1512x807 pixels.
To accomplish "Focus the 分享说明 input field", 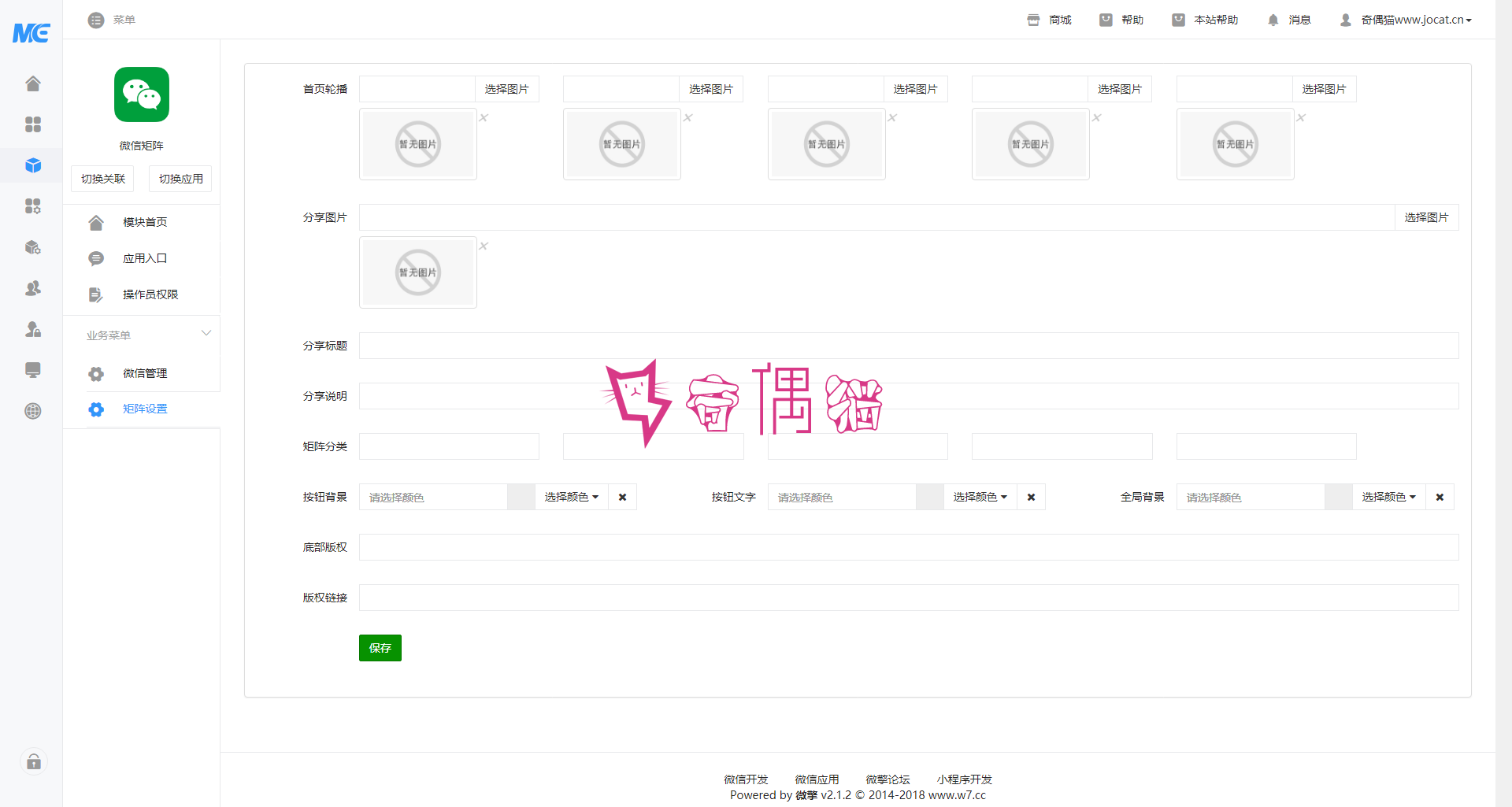I will [909, 396].
